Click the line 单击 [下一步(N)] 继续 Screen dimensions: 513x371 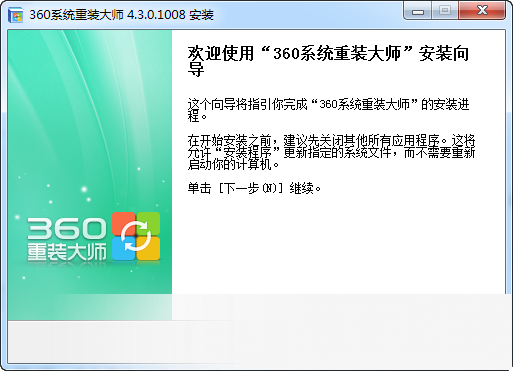pos(254,188)
